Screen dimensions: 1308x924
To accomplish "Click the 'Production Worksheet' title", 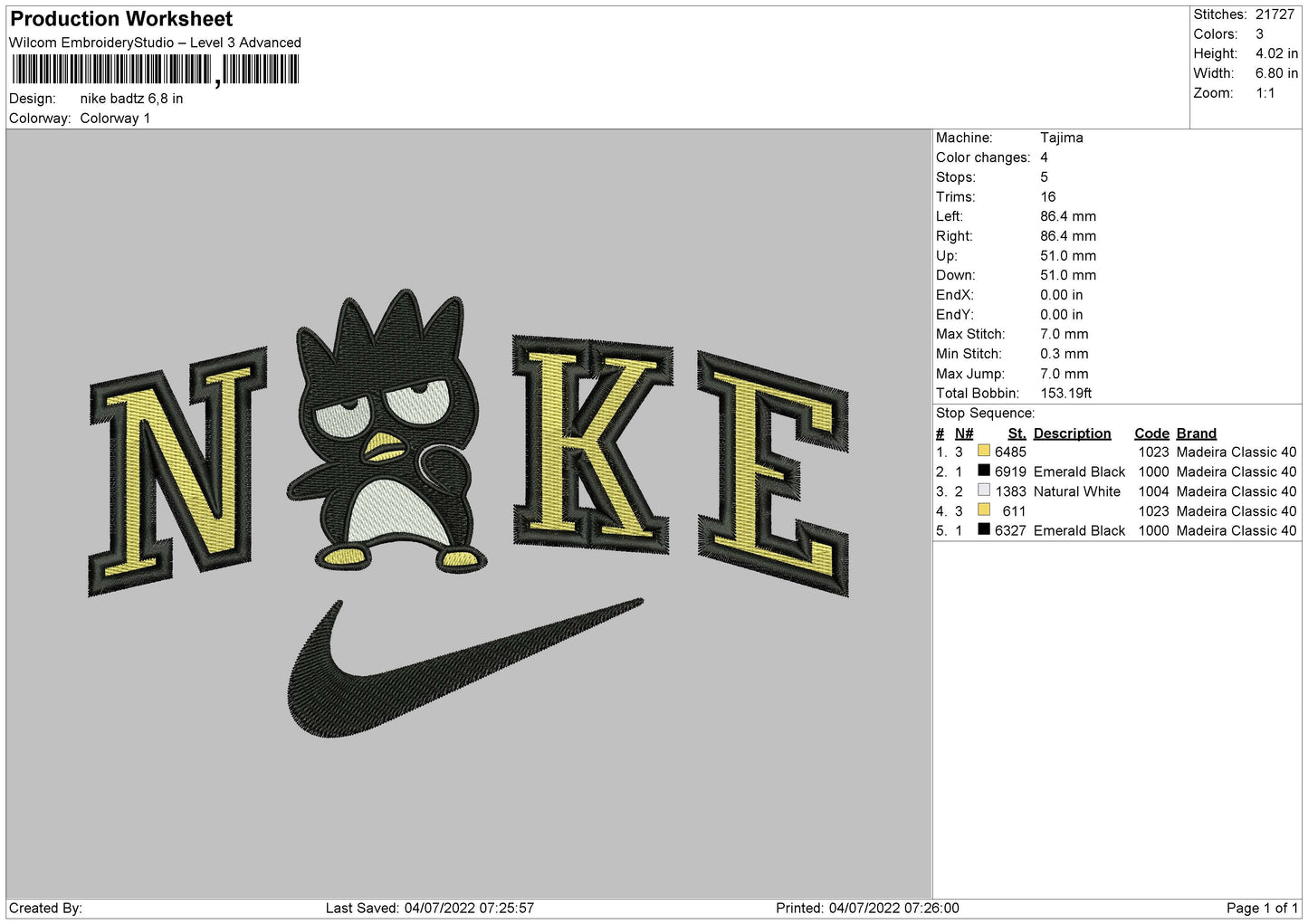I will pos(121,19).
